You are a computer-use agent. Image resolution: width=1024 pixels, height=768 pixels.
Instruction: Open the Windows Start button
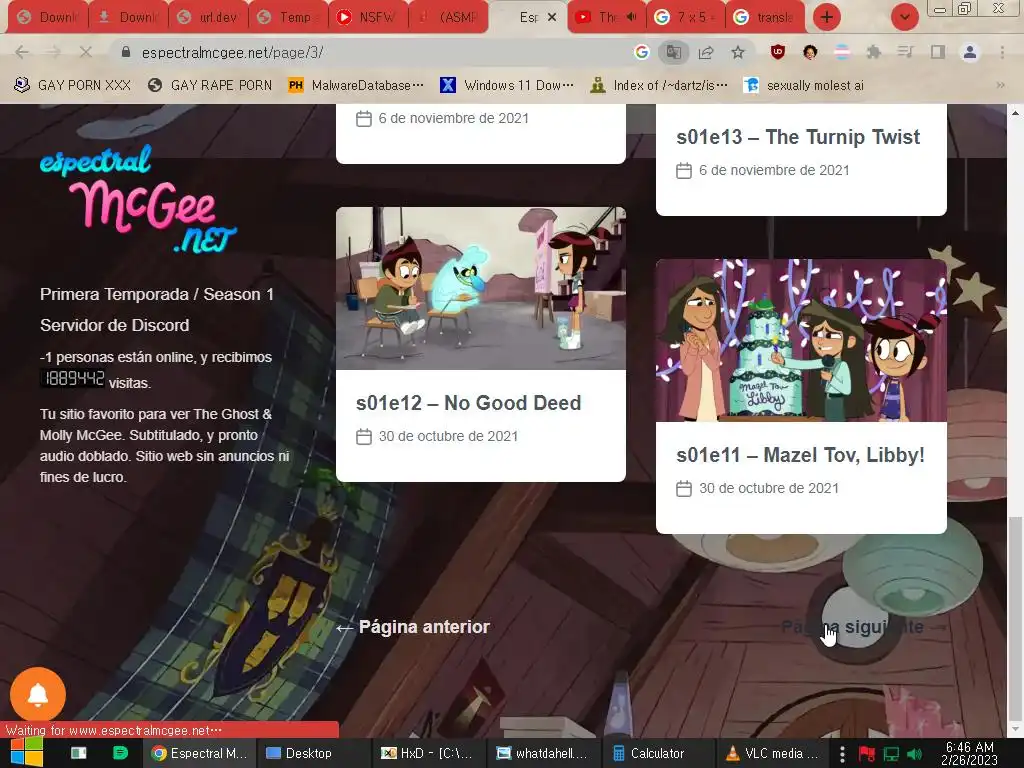[x=27, y=753]
